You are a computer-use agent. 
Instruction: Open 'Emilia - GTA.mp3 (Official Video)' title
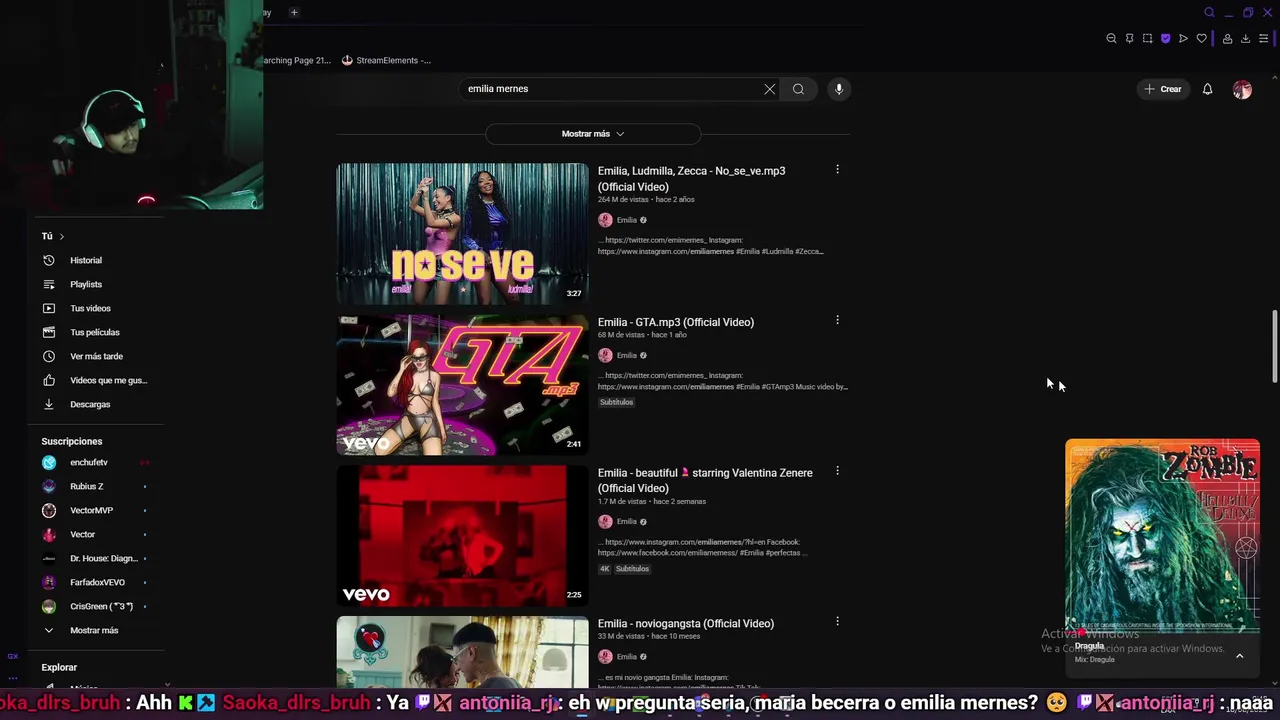(x=676, y=322)
